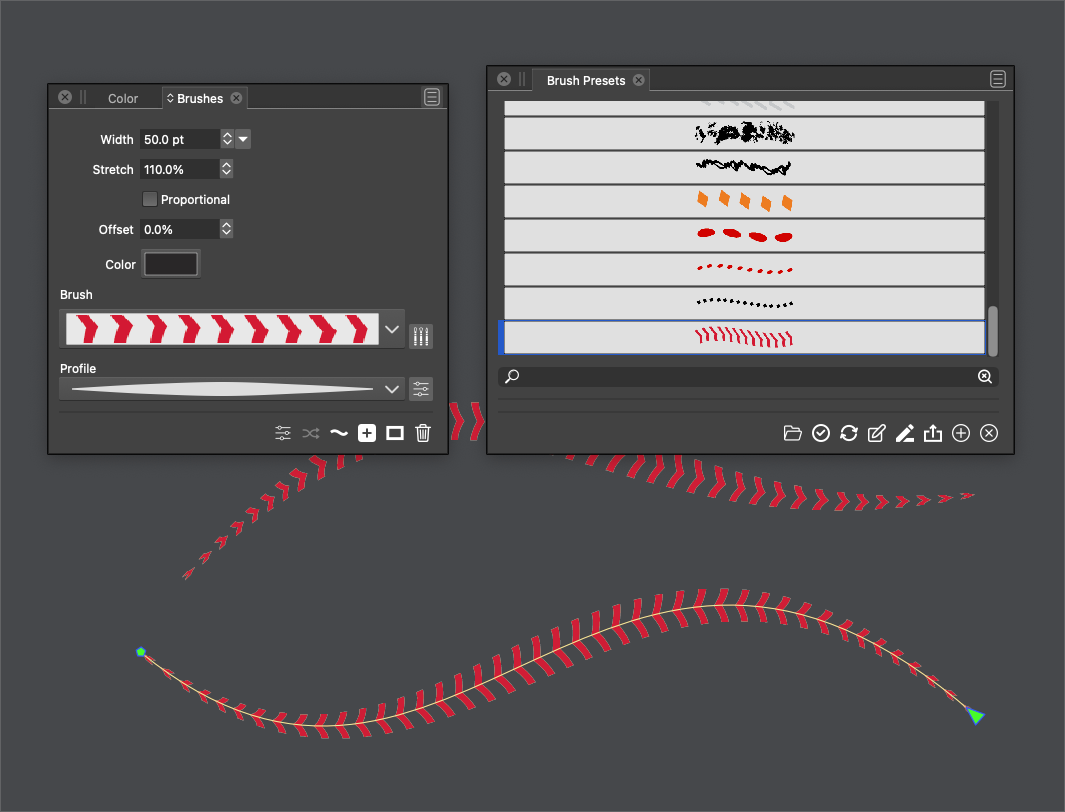Select the orange diamonds brush preset
Image resolution: width=1065 pixels, height=812 pixels.
point(744,201)
